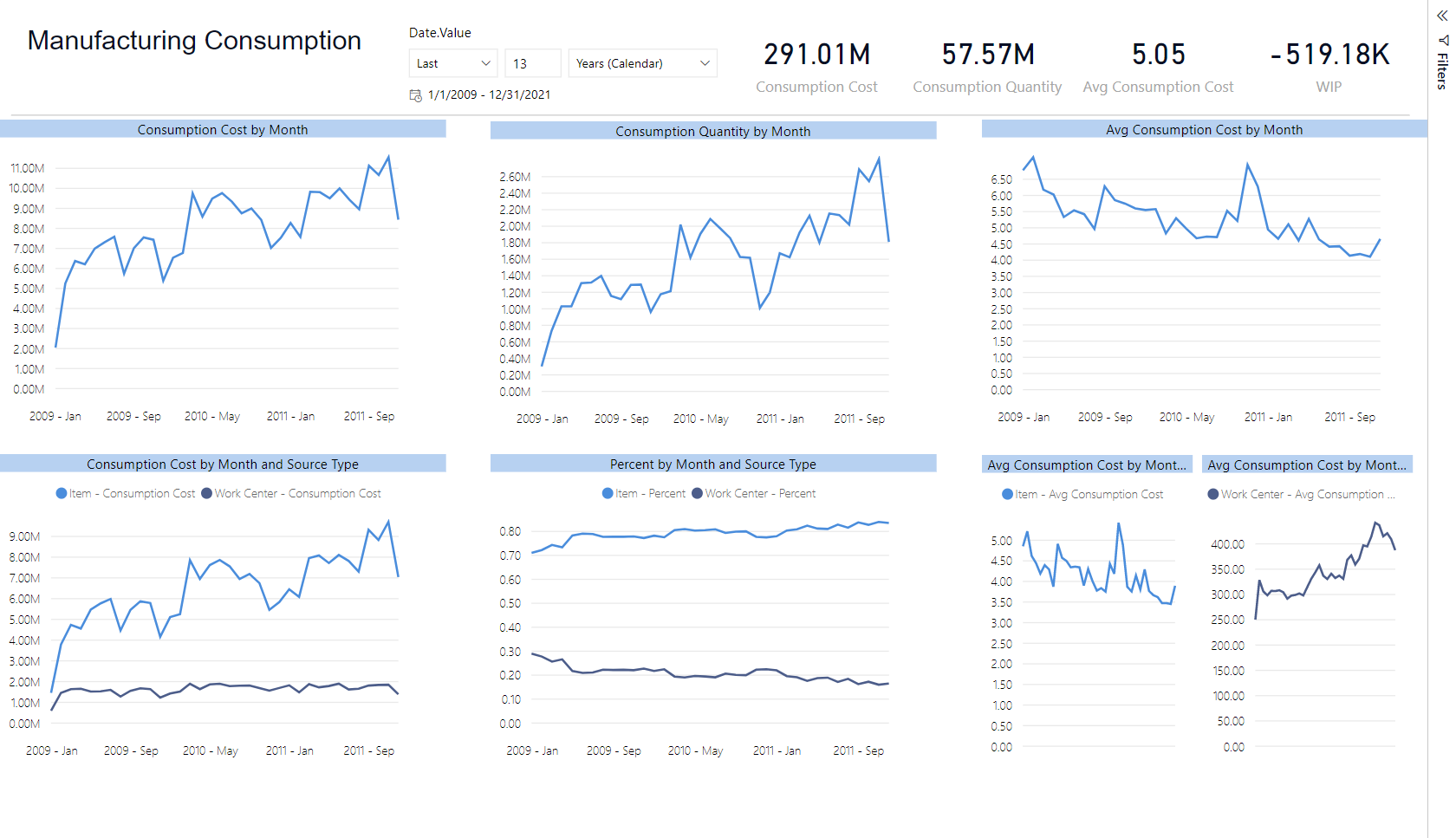Open the Last relative date dropdown
Screen dimensions: 1456x838
point(453,63)
